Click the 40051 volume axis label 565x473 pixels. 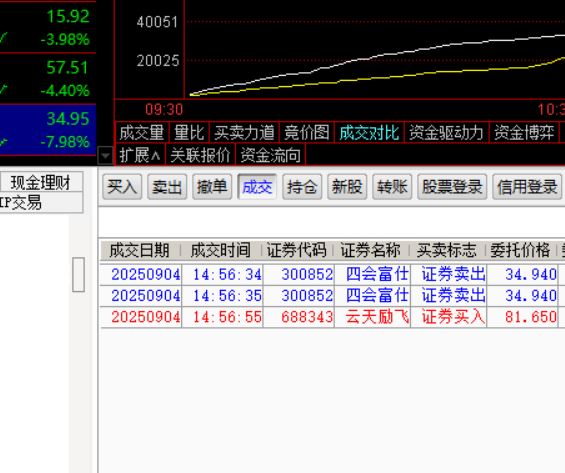[157, 22]
